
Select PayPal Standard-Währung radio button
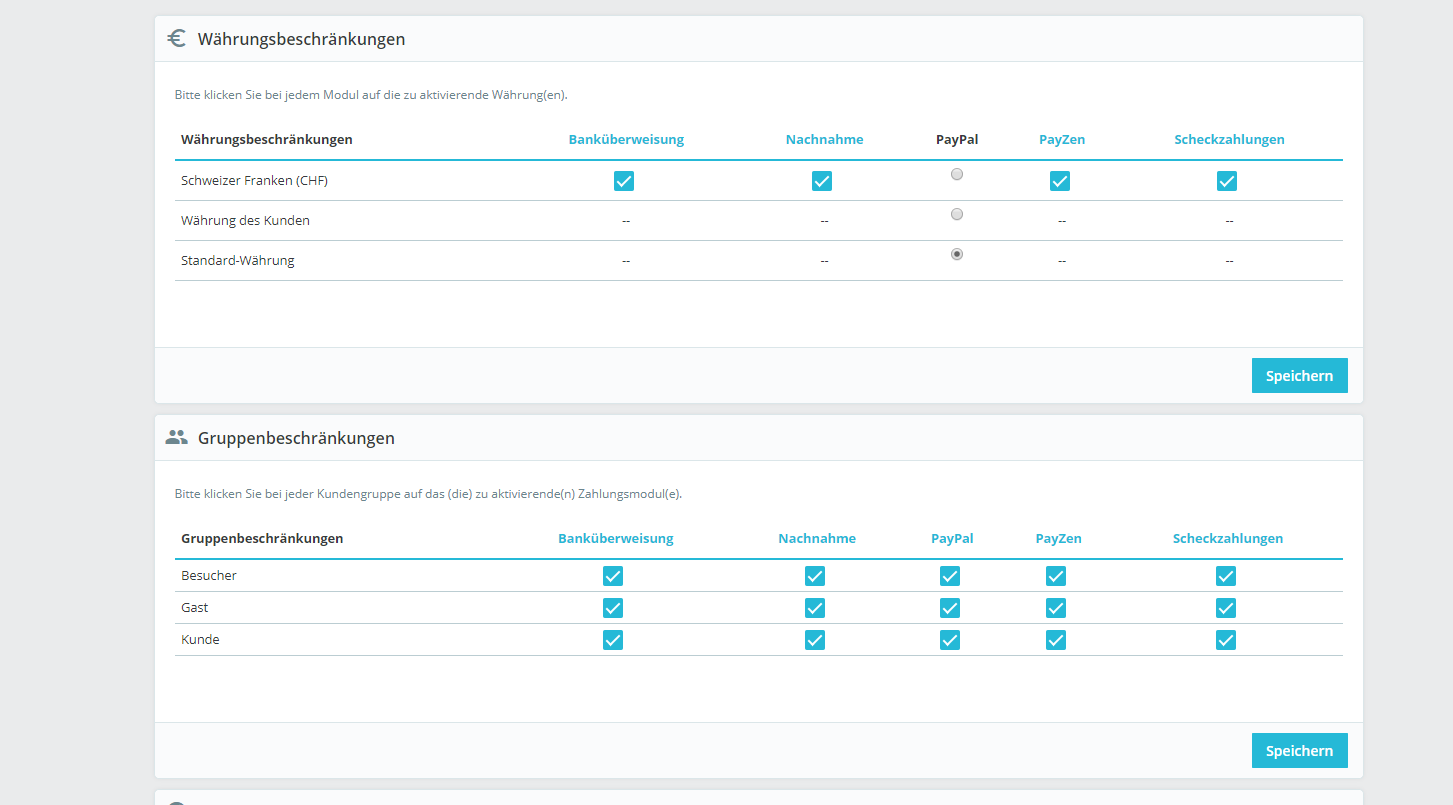pos(957,254)
